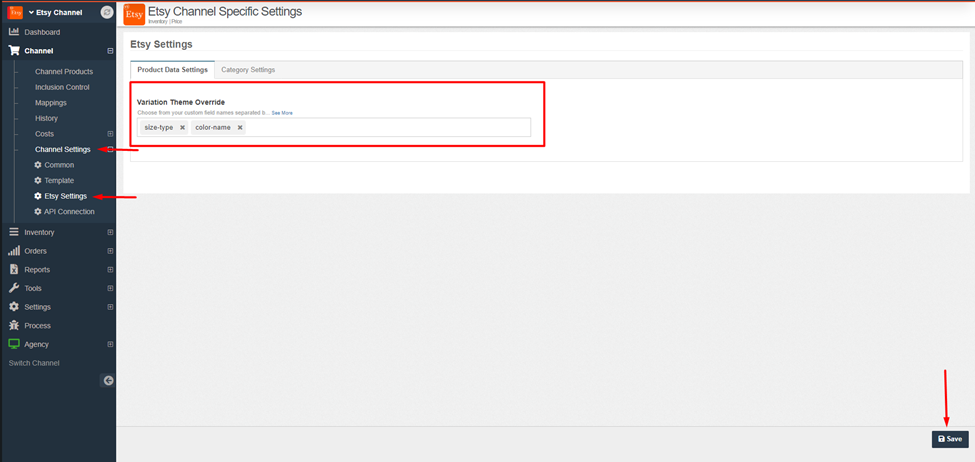Click the gear icon beside Etsy Settings
975x462 pixels.
38,196
